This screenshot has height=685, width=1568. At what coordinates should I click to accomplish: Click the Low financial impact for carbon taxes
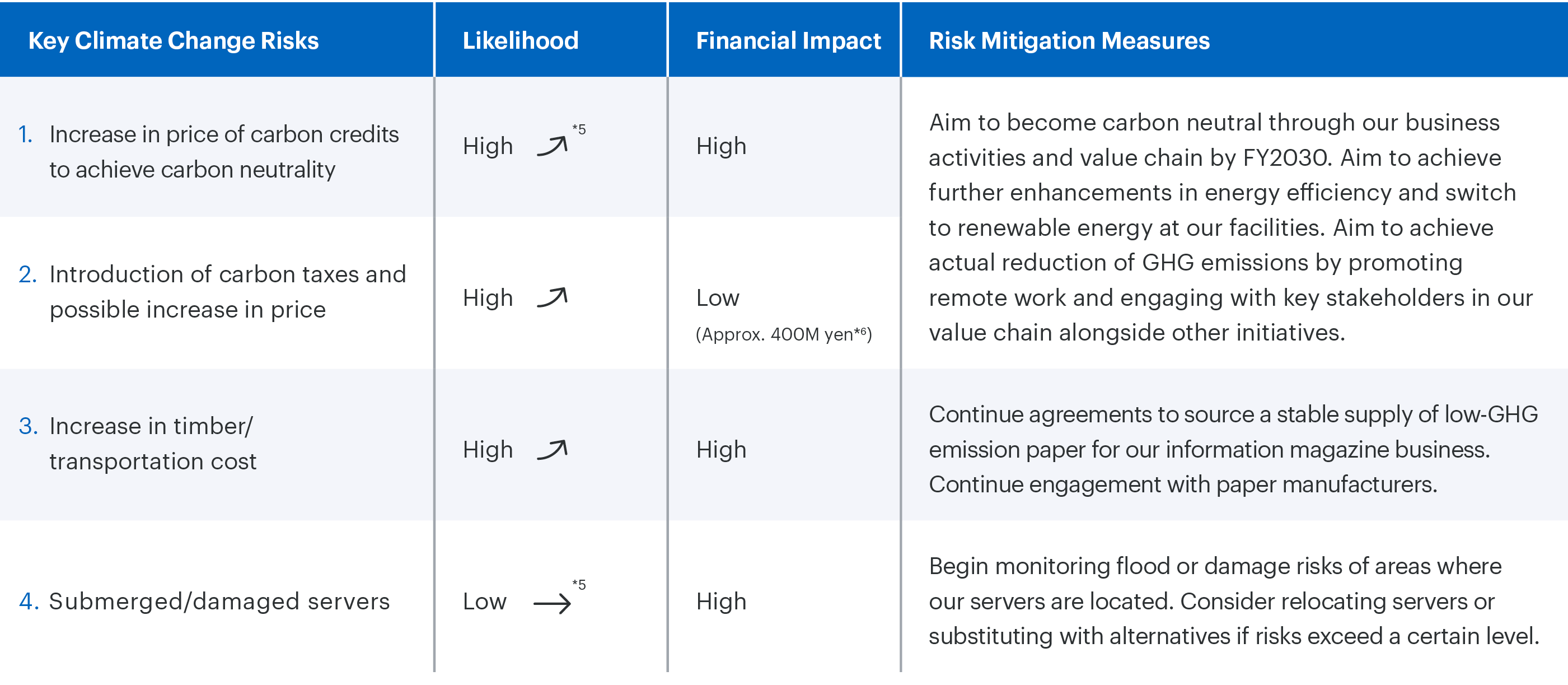pos(718,298)
